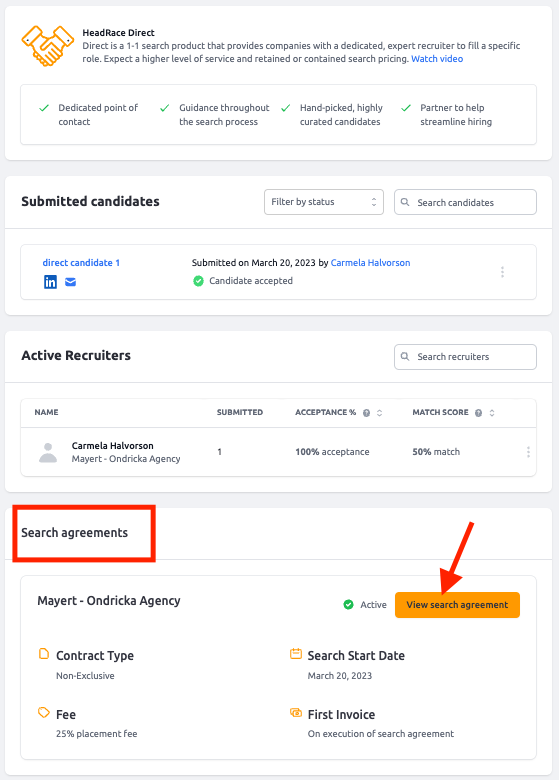559x780 pixels.
Task: Click the Match Score help tooltip icon
Action: point(478,413)
